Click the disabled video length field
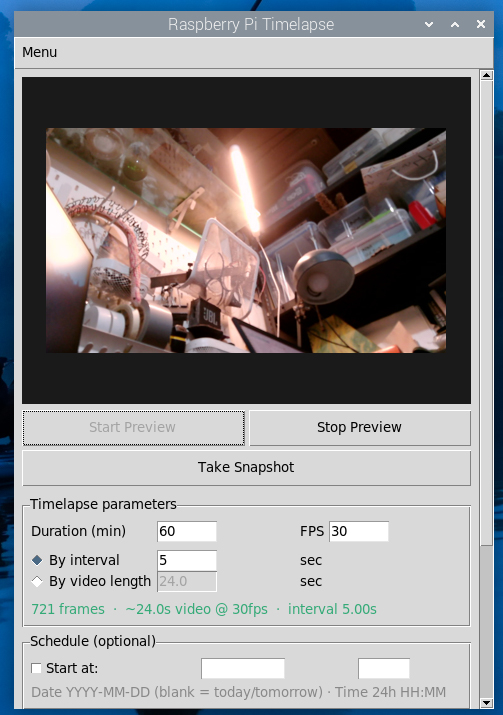Image resolution: width=503 pixels, height=715 pixels. 187,581
